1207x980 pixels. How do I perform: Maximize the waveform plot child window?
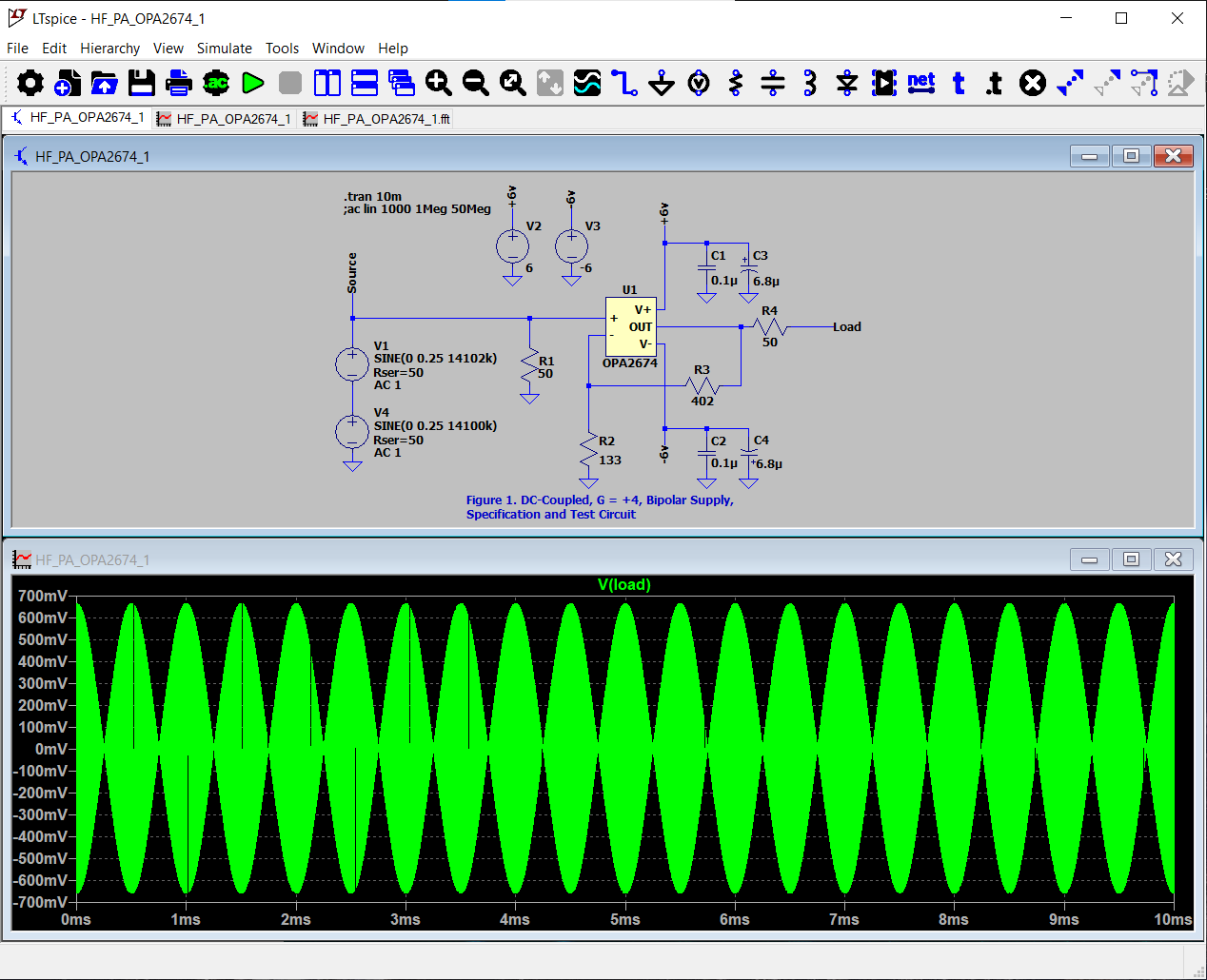(x=1131, y=559)
